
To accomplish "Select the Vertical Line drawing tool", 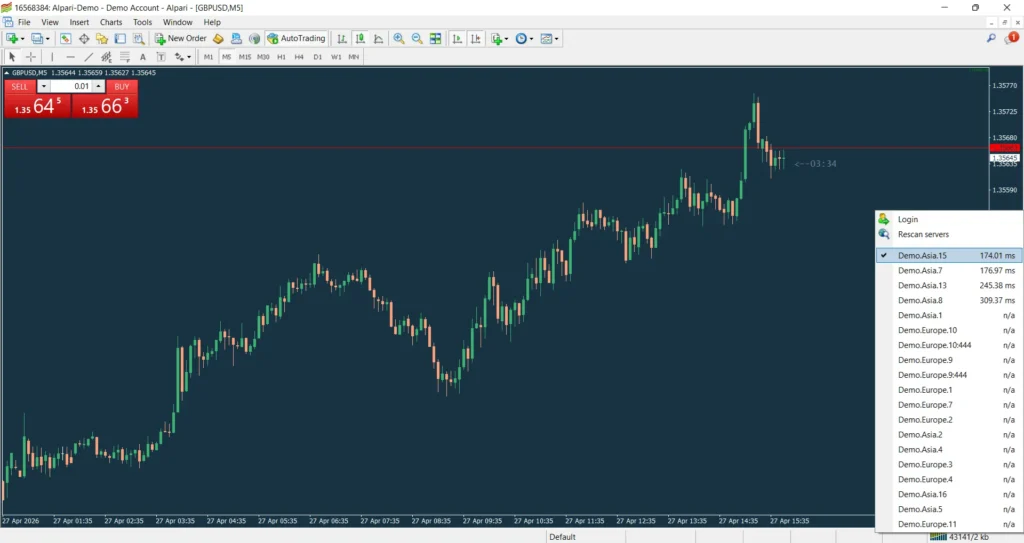I will 52,57.
